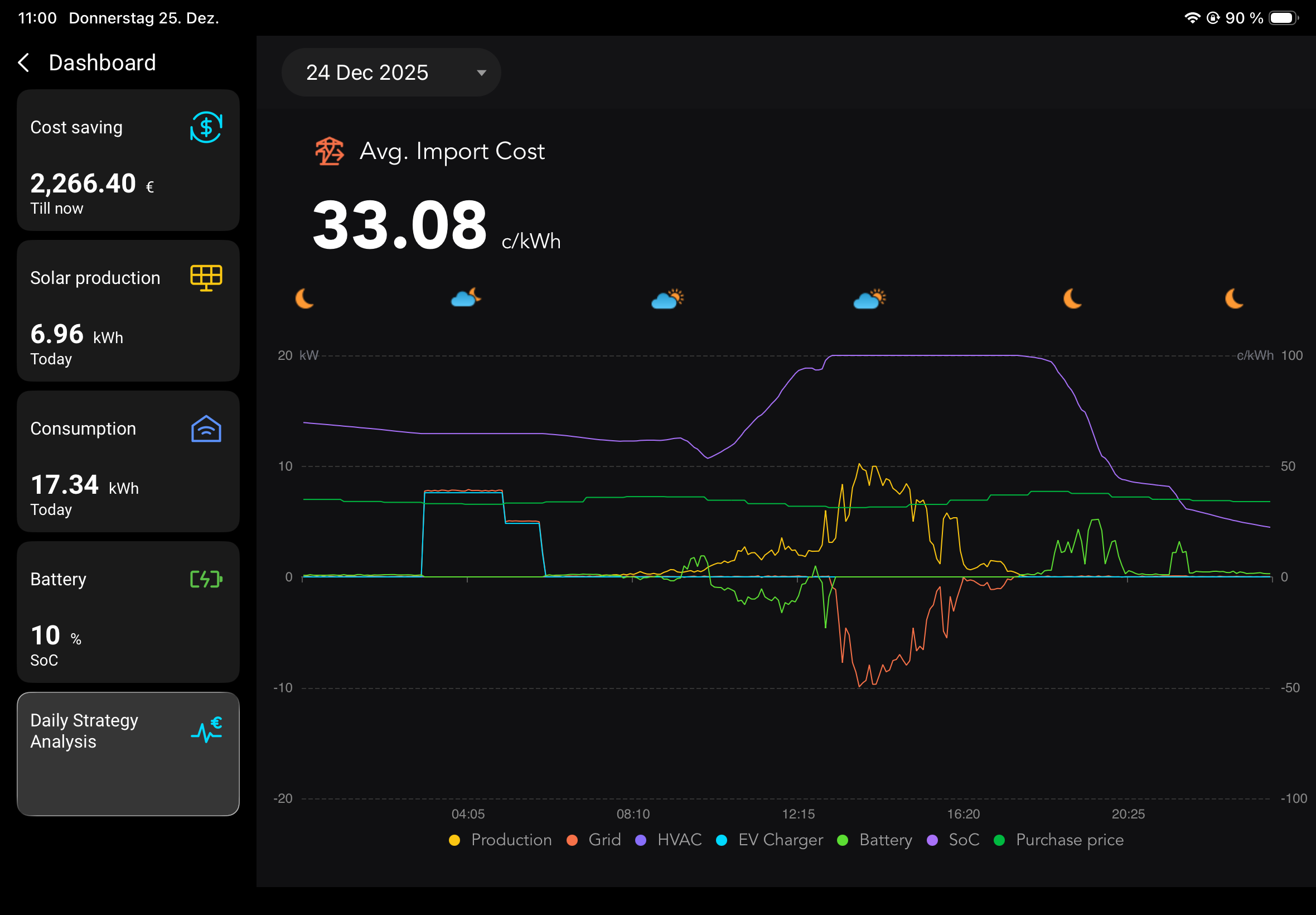
Task: Click the SoC legend color dot
Action: tap(932, 840)
